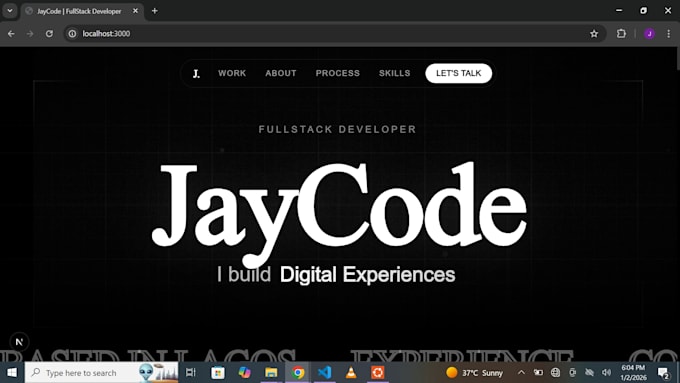Open the WORK section link
This screenshot has width=680, height=383.
coord(232,73)
